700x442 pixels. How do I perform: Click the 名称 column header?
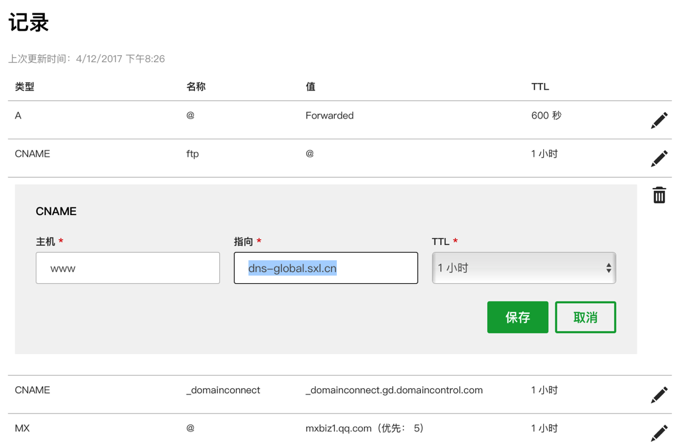(x=196, y=87)
